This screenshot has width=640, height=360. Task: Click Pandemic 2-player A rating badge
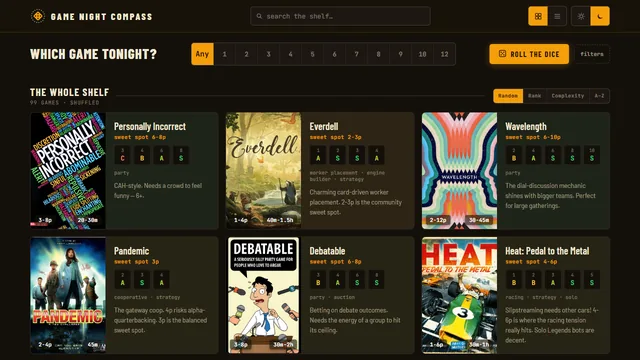coord(122,279)
